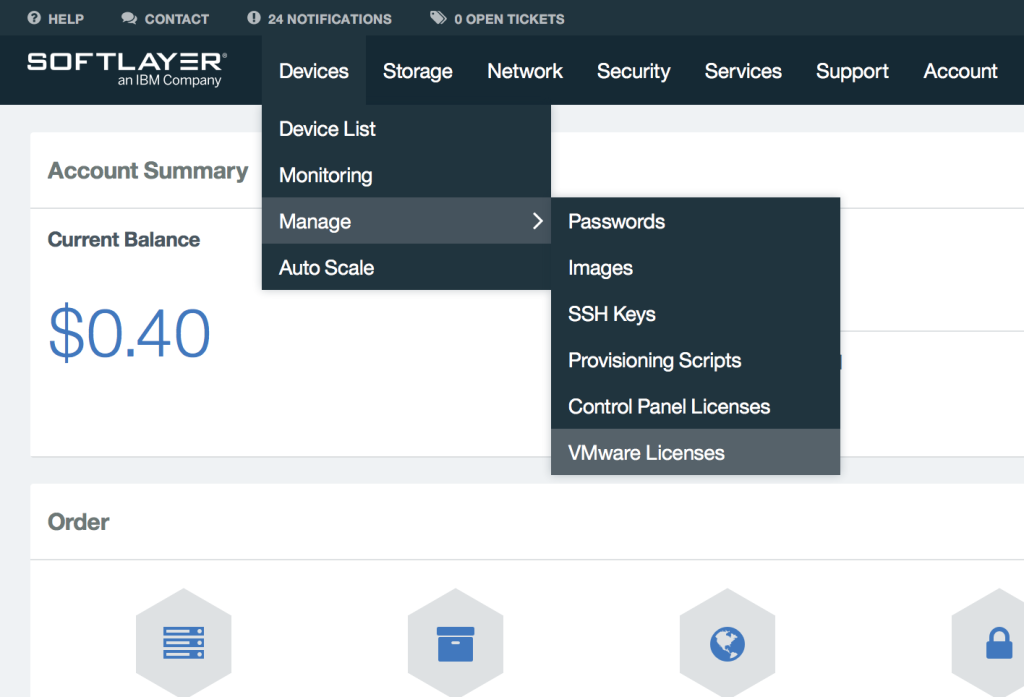Click the open tickets tag icon
This screenshot has height=697, width=1024.
click(438, 18)
